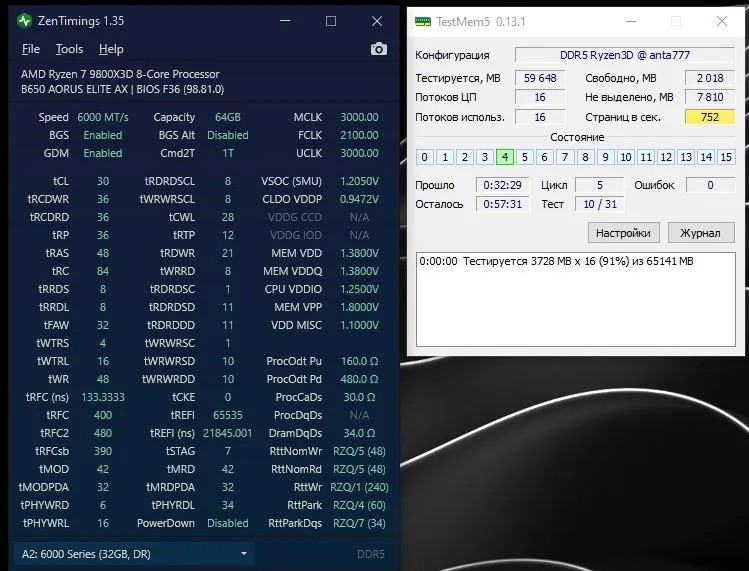Click the Speed value 6000 MT/s

(103, 117)
